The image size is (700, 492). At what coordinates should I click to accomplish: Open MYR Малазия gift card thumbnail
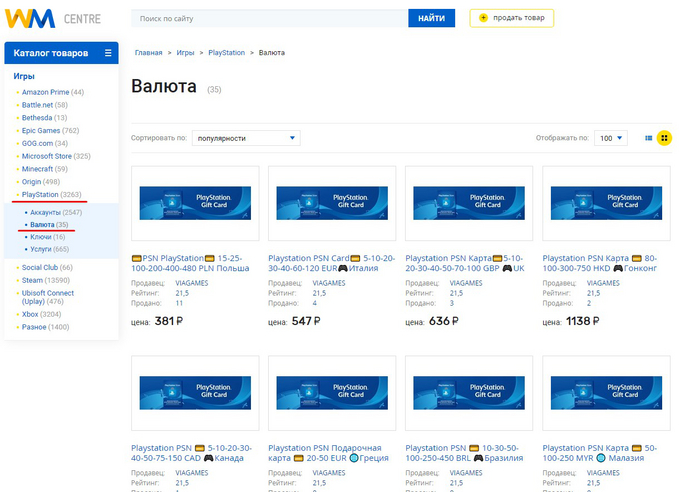tap(606, 393)
